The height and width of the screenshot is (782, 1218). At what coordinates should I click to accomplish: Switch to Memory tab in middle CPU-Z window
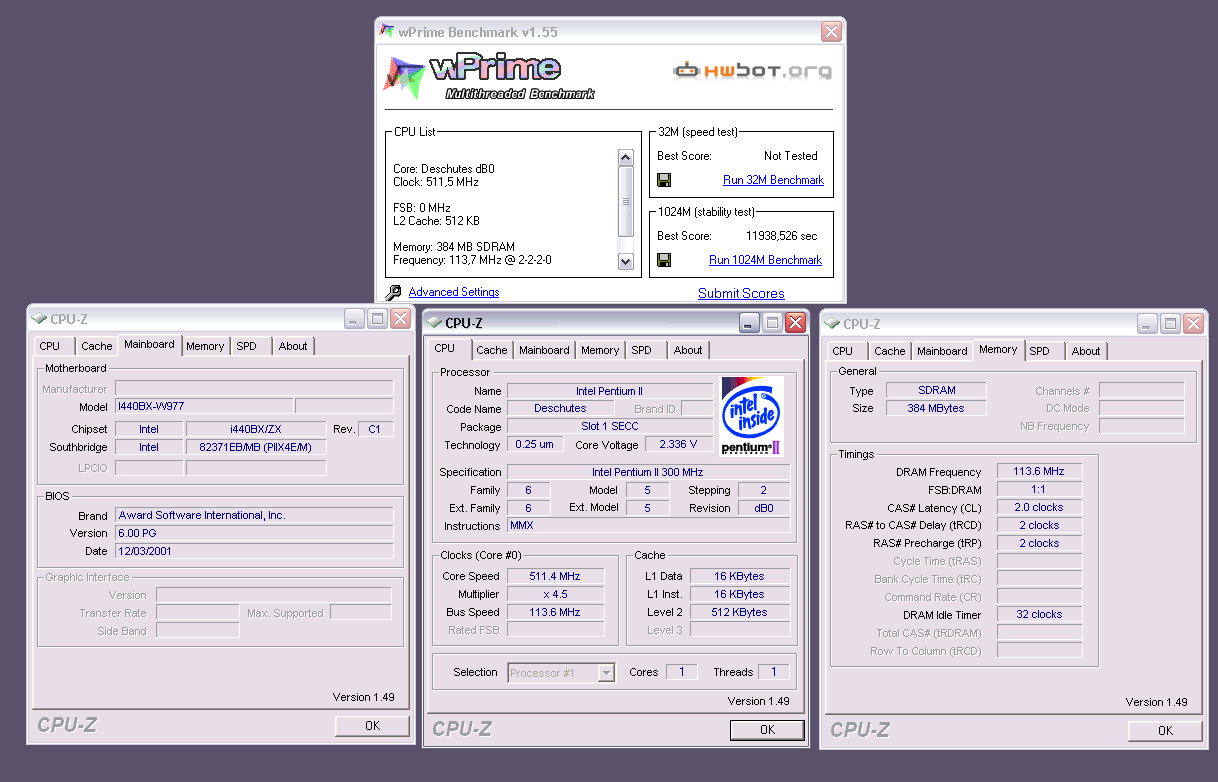pos(600,350)
